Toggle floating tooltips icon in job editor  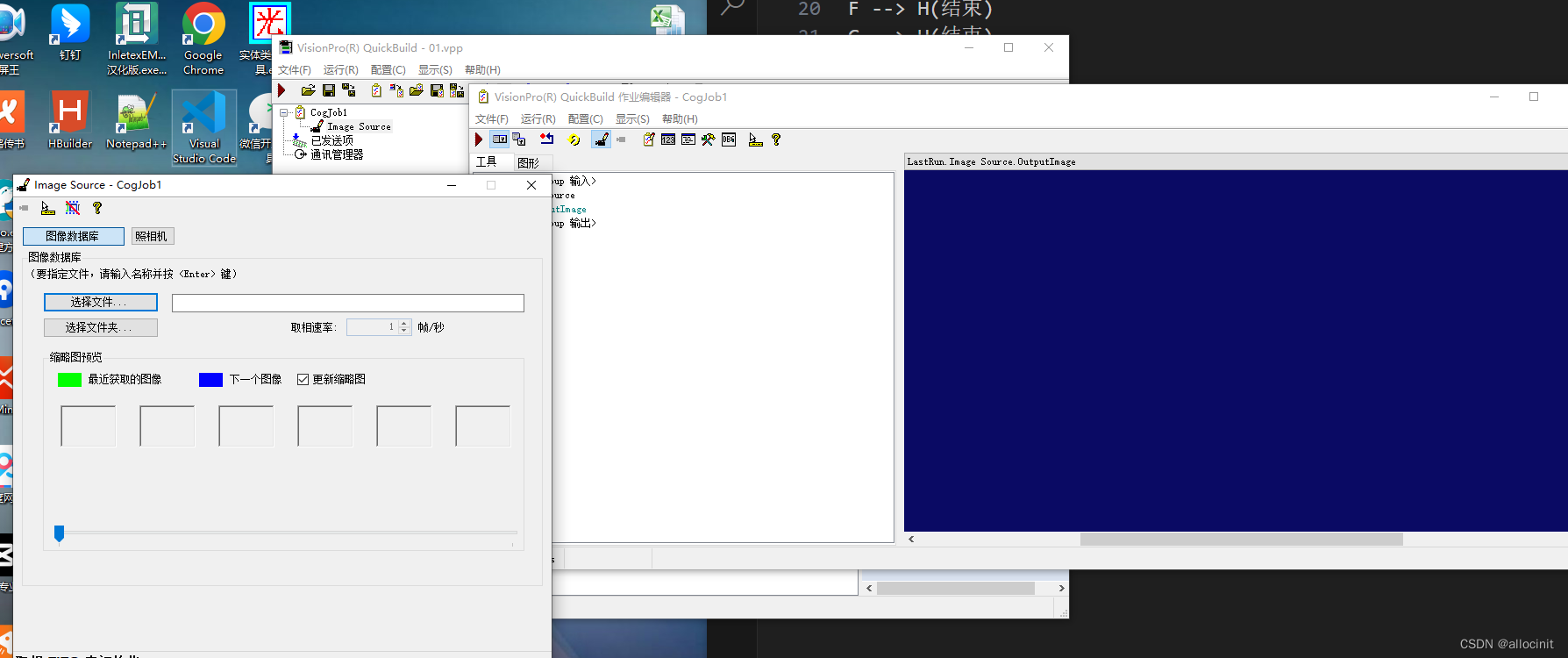[x=755, y=139]
